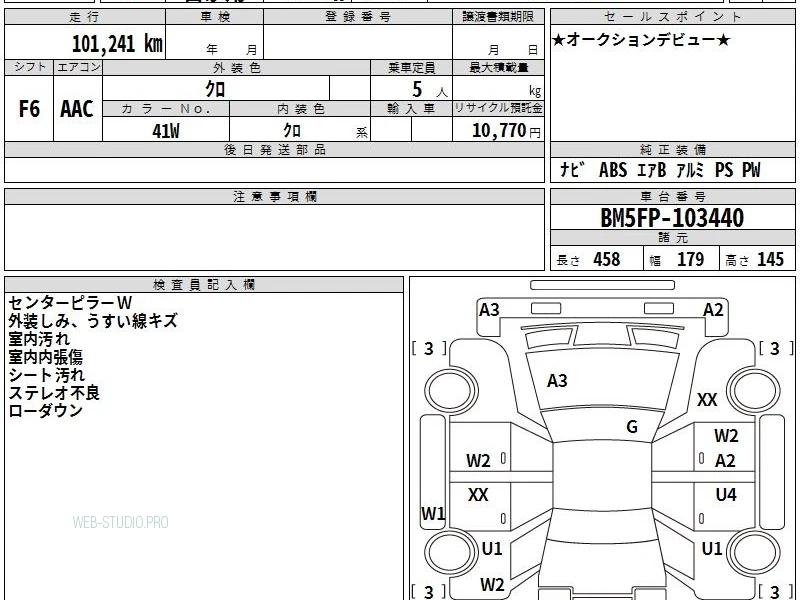Click the XX mark on the rear door
Screen dimensions: 800x600
coord(478,494)
